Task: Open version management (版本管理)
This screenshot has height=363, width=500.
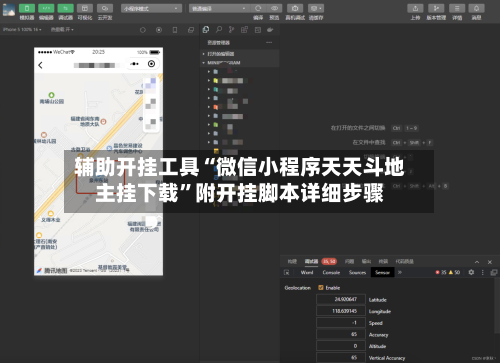Action: tap(436, 8)
